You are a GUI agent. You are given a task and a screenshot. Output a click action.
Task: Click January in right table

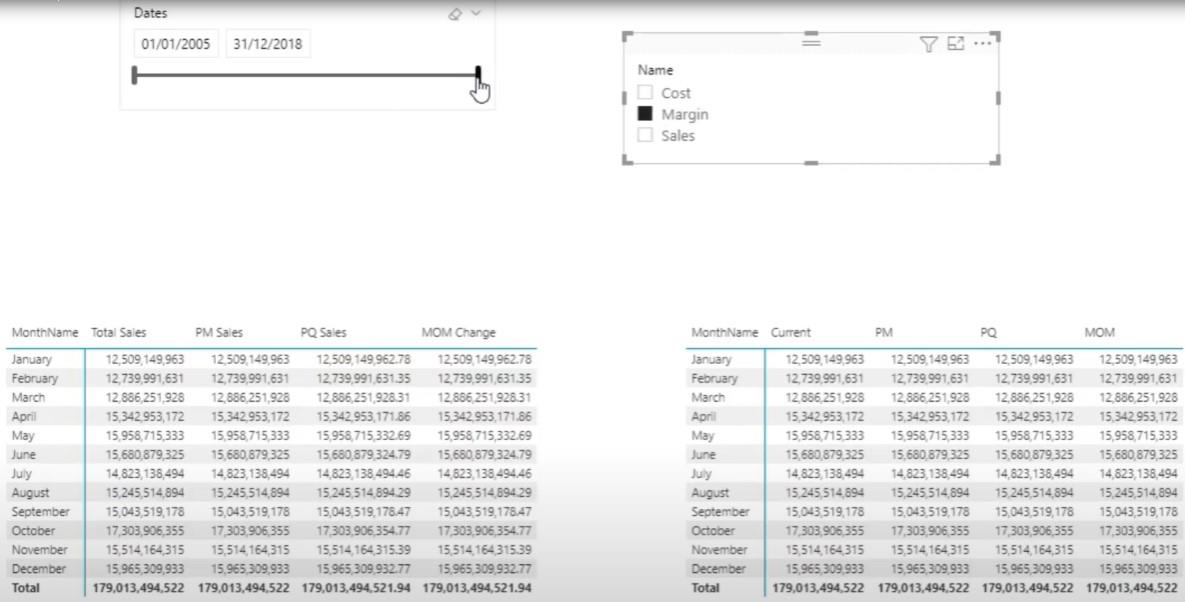[711, 360]
